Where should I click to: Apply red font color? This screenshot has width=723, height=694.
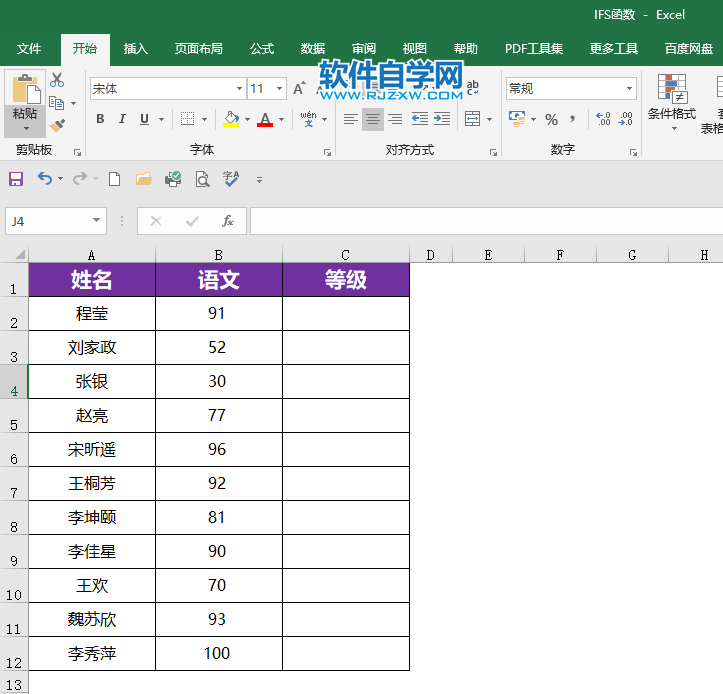tap(265, 119)
